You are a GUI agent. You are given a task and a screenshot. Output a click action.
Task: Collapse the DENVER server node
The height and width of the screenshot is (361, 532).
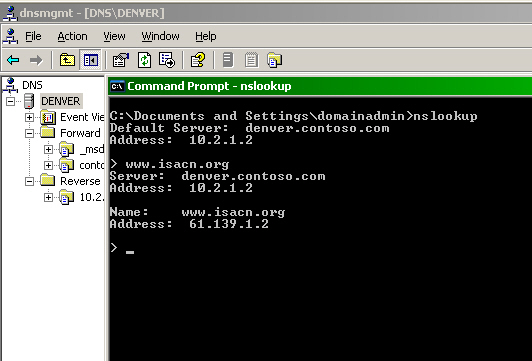(x=11, y=101)
